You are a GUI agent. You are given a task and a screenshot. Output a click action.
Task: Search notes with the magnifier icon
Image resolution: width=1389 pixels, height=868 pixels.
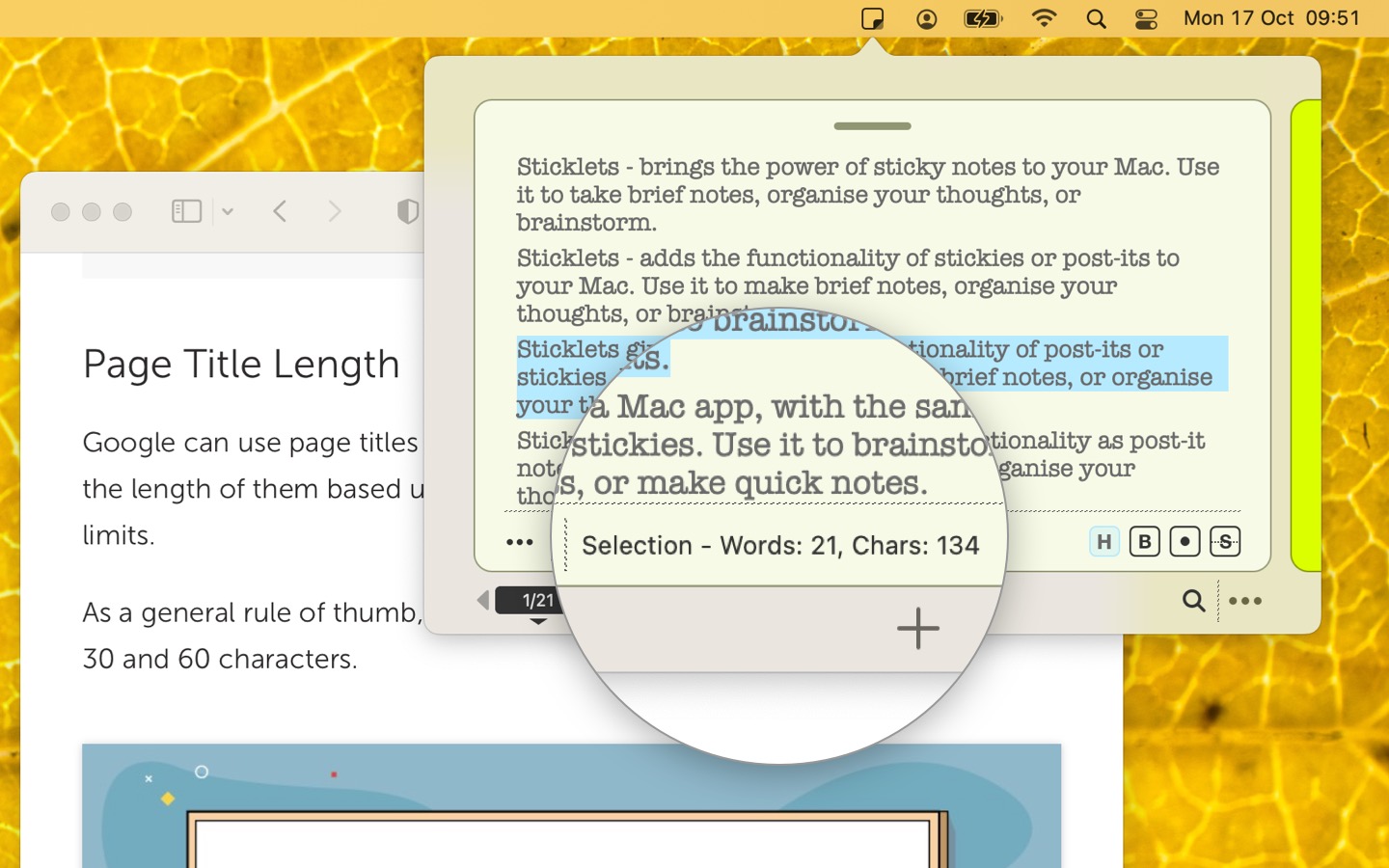point(1193,601)
